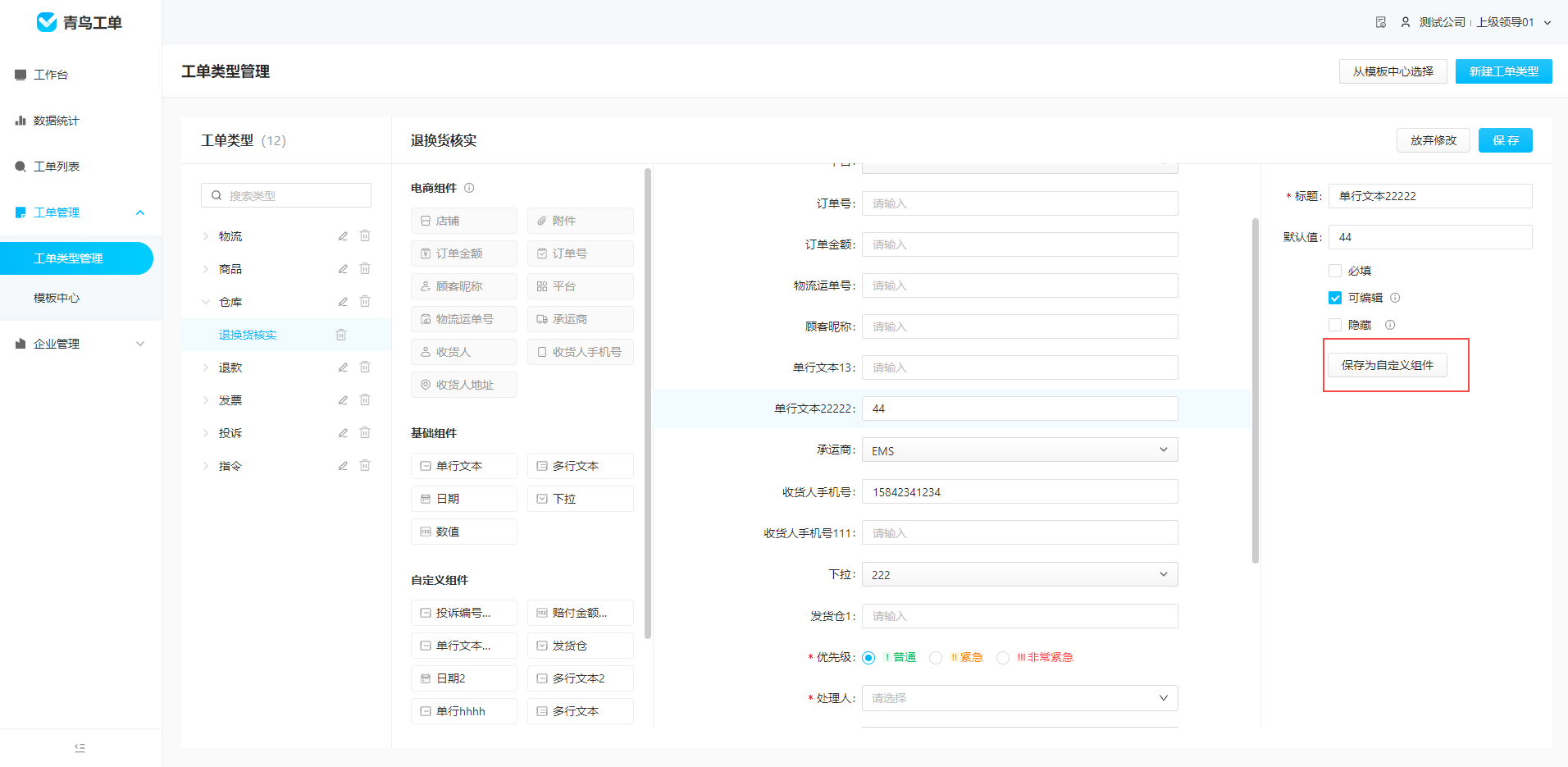Expand the 商品 tree node
This screenshot has height=767, width=1568.
pos(206,269)
